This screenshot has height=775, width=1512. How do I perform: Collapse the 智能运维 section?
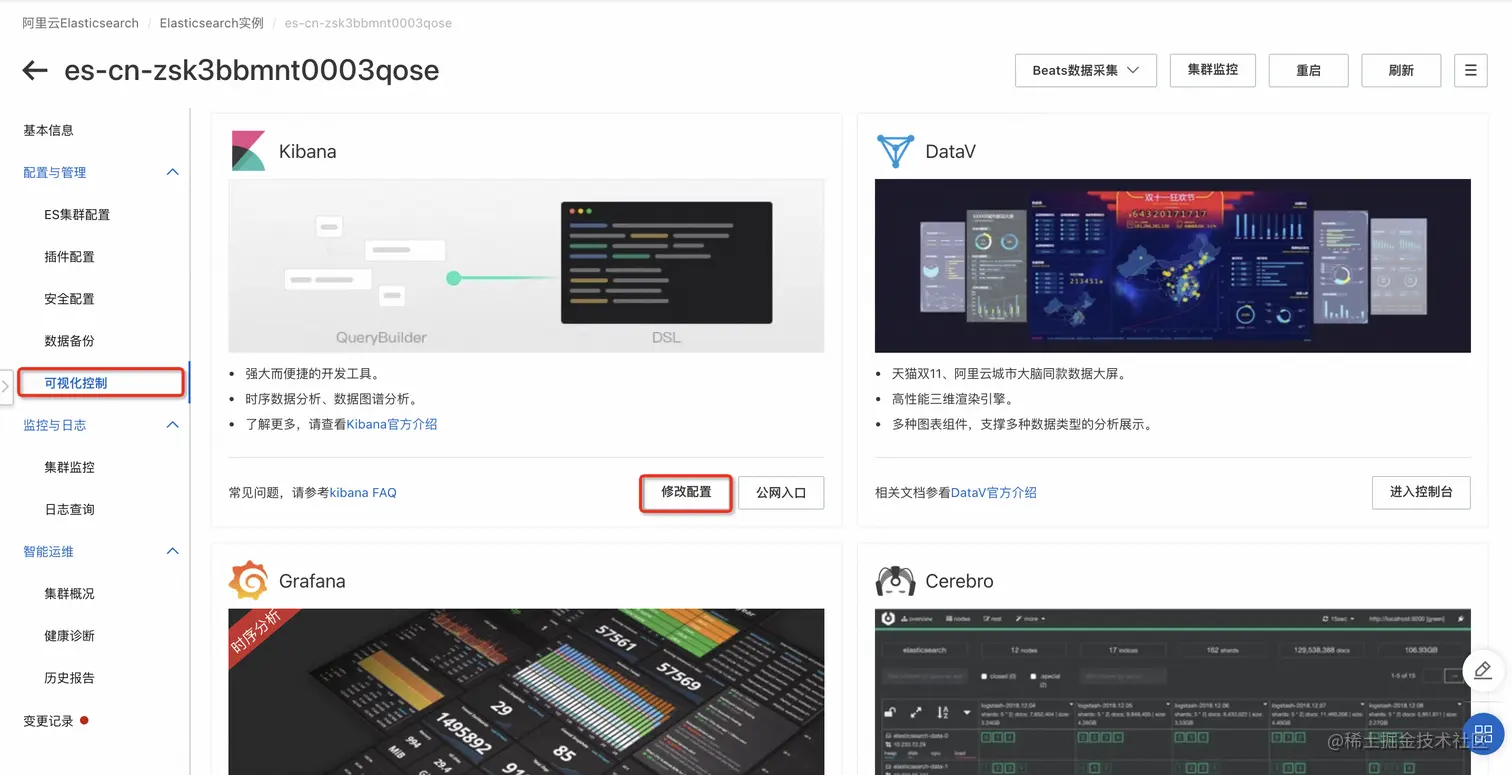172,551
